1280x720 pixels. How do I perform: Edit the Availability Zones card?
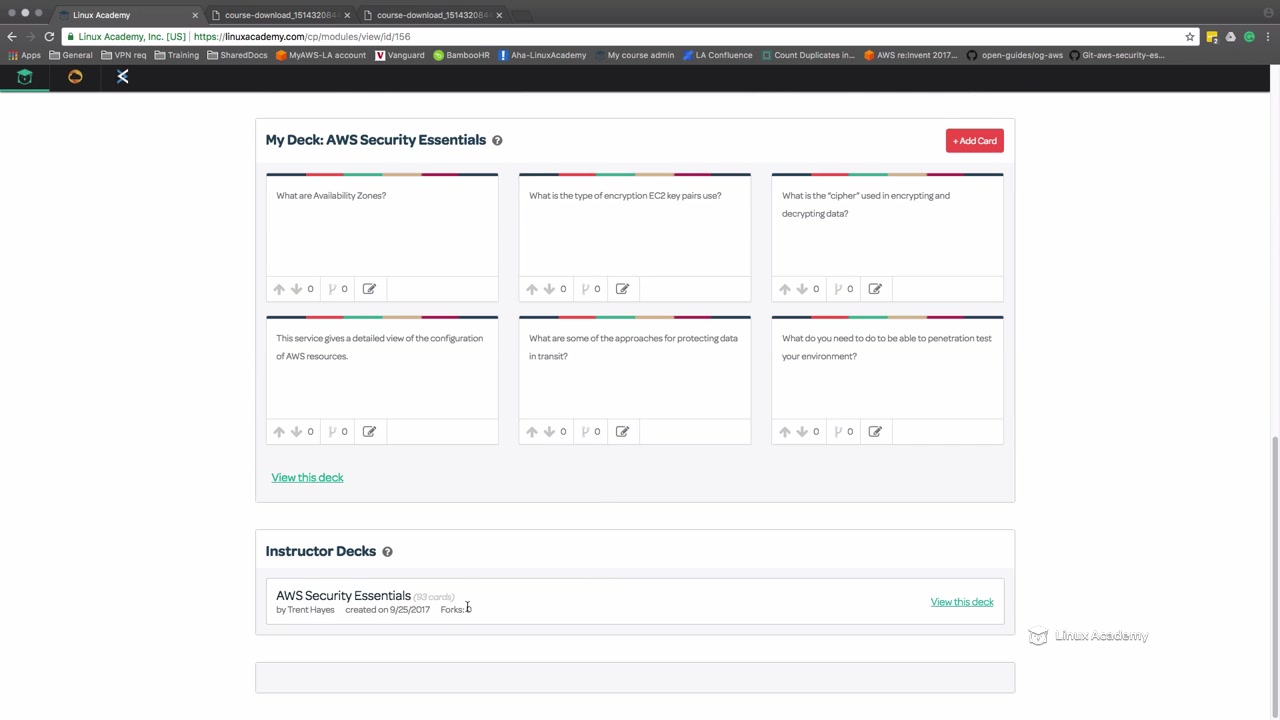[x=369, y=289]
